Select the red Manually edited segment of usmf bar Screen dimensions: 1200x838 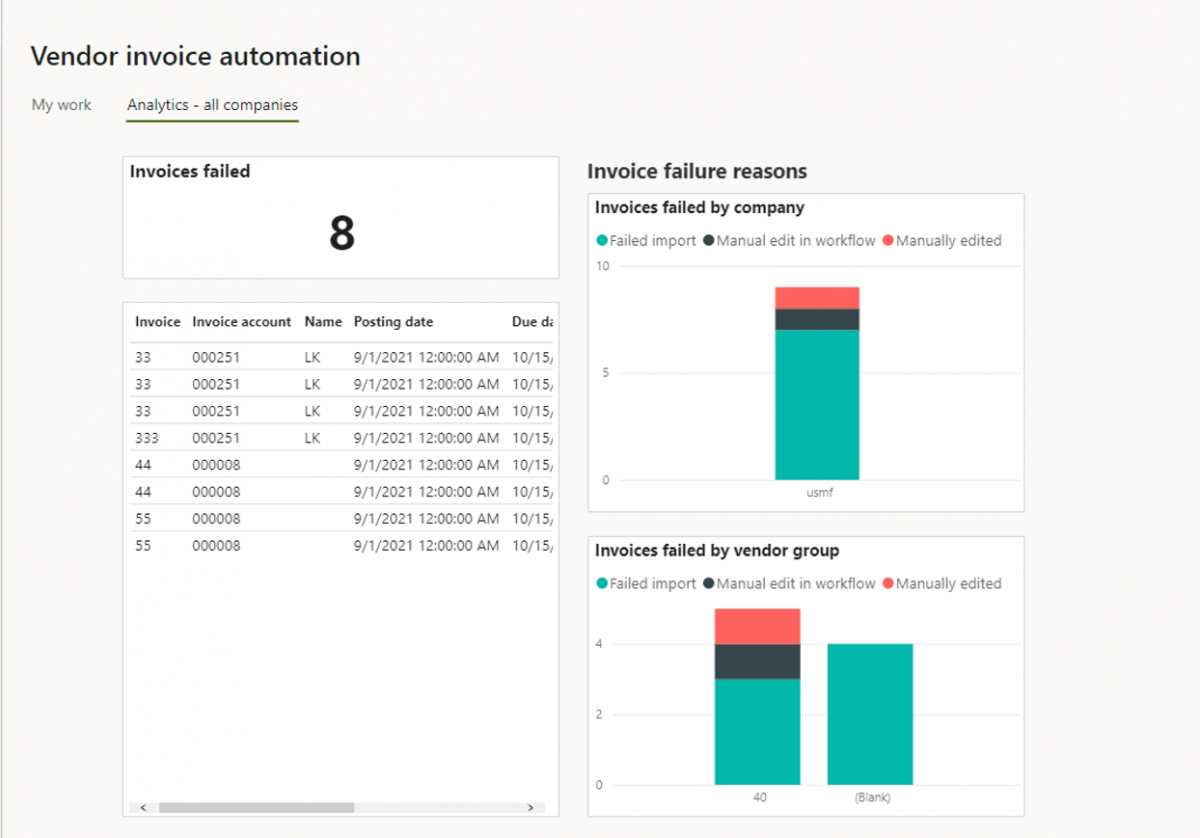point(817,298)
